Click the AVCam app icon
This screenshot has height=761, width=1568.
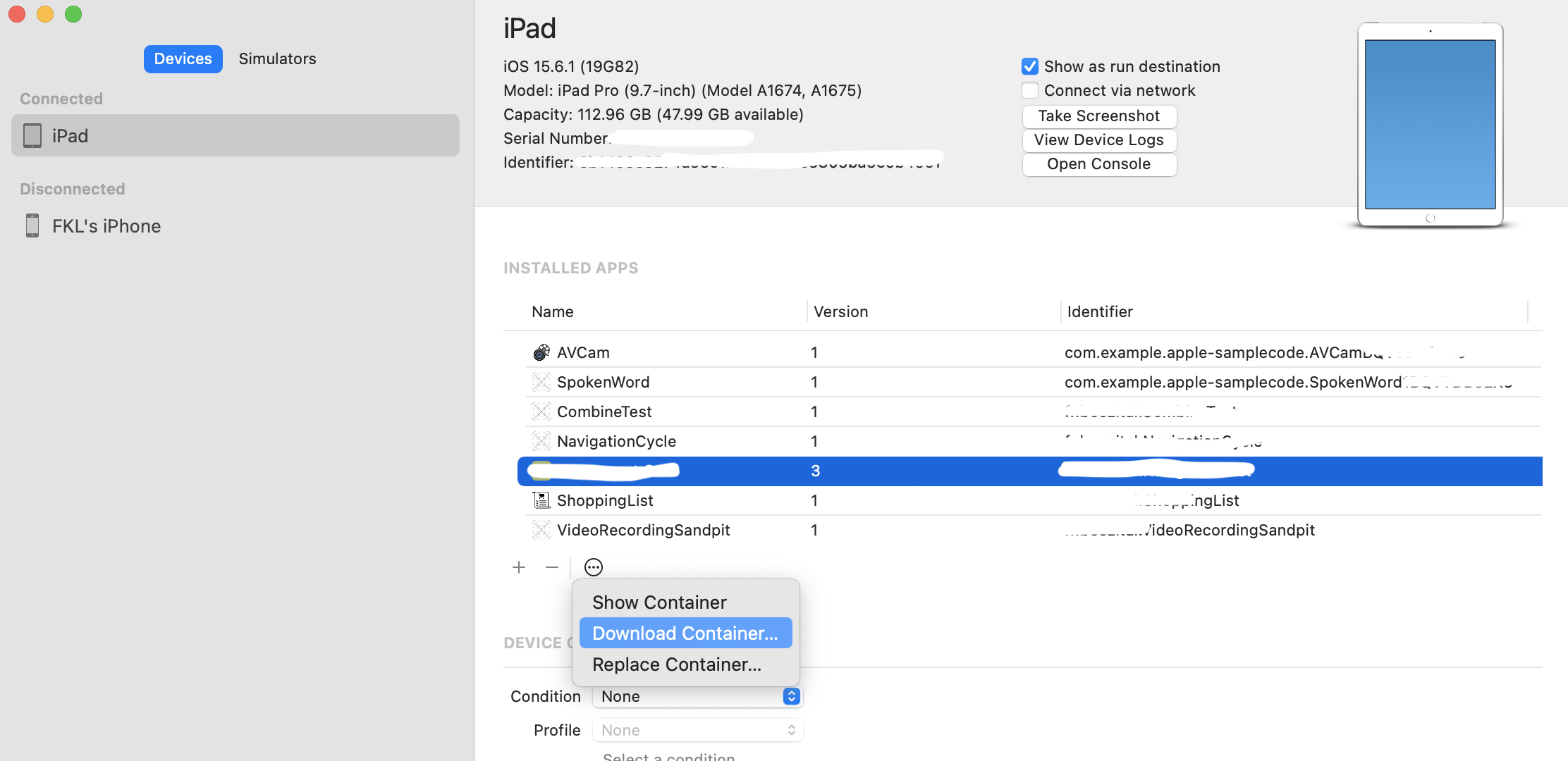pyautogui.click(x=541, y=352)
